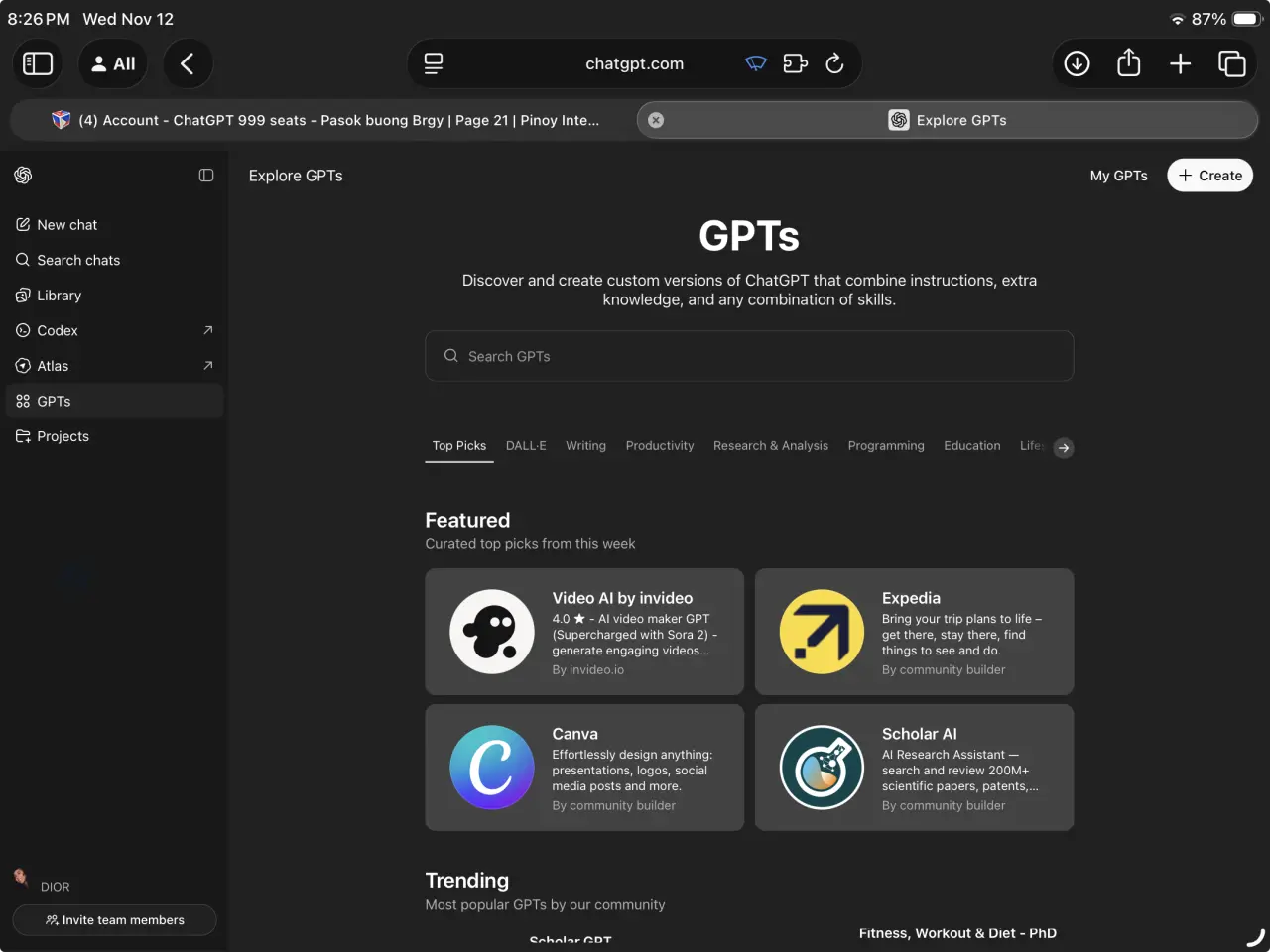Image resolution: width=1270 pixels, height=952 pixels.
Task: Toggle the Safari sidebar panel
Action: [38, 63]
